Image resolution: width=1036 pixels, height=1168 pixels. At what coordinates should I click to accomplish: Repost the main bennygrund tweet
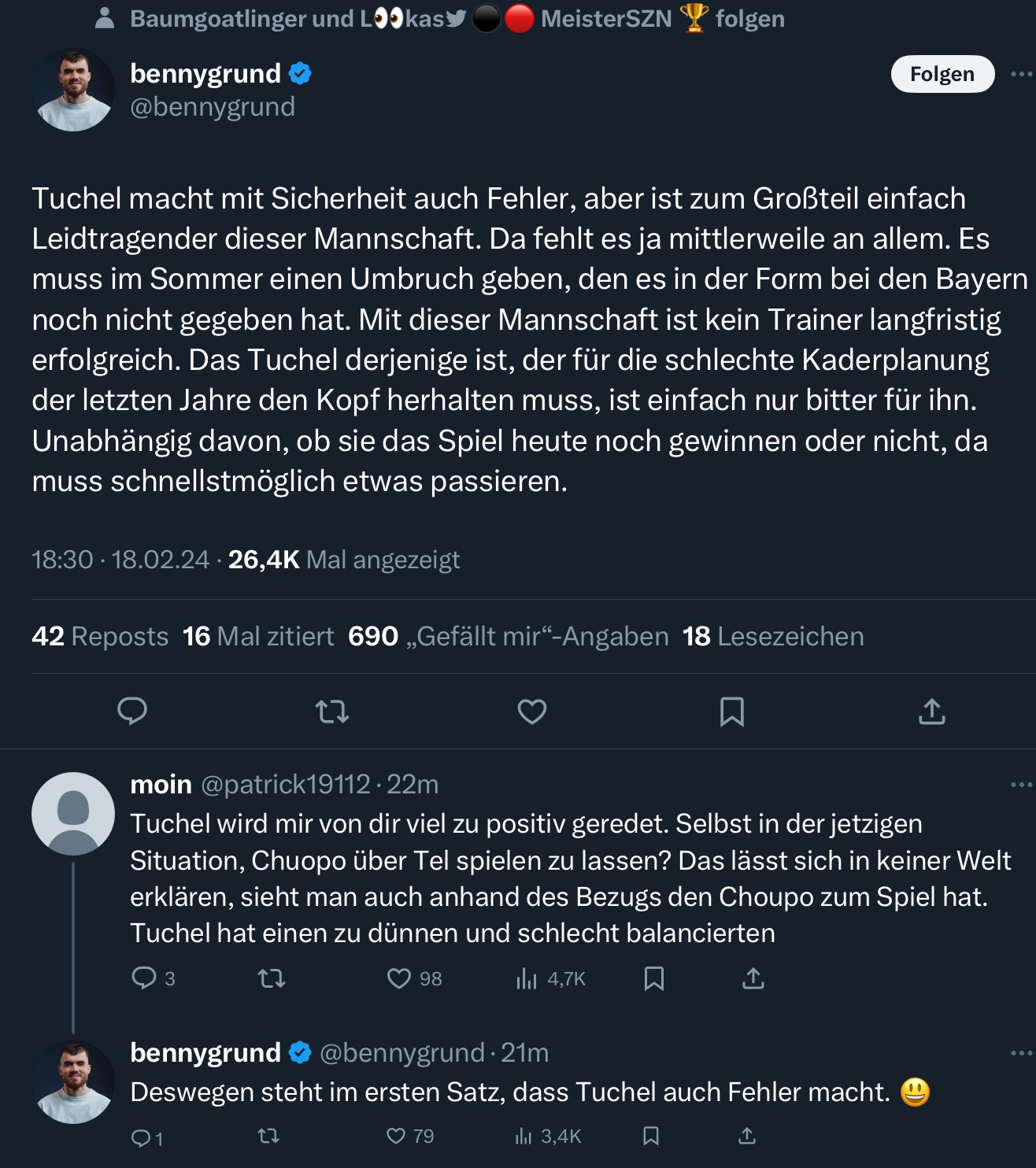tap(332, 712)
